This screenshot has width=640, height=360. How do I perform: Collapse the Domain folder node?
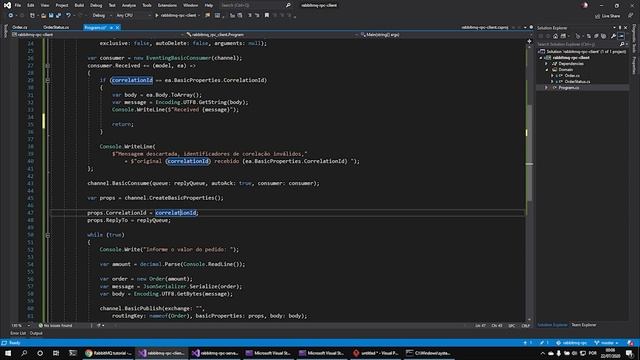pyautogui.click(x=547, y=70)
